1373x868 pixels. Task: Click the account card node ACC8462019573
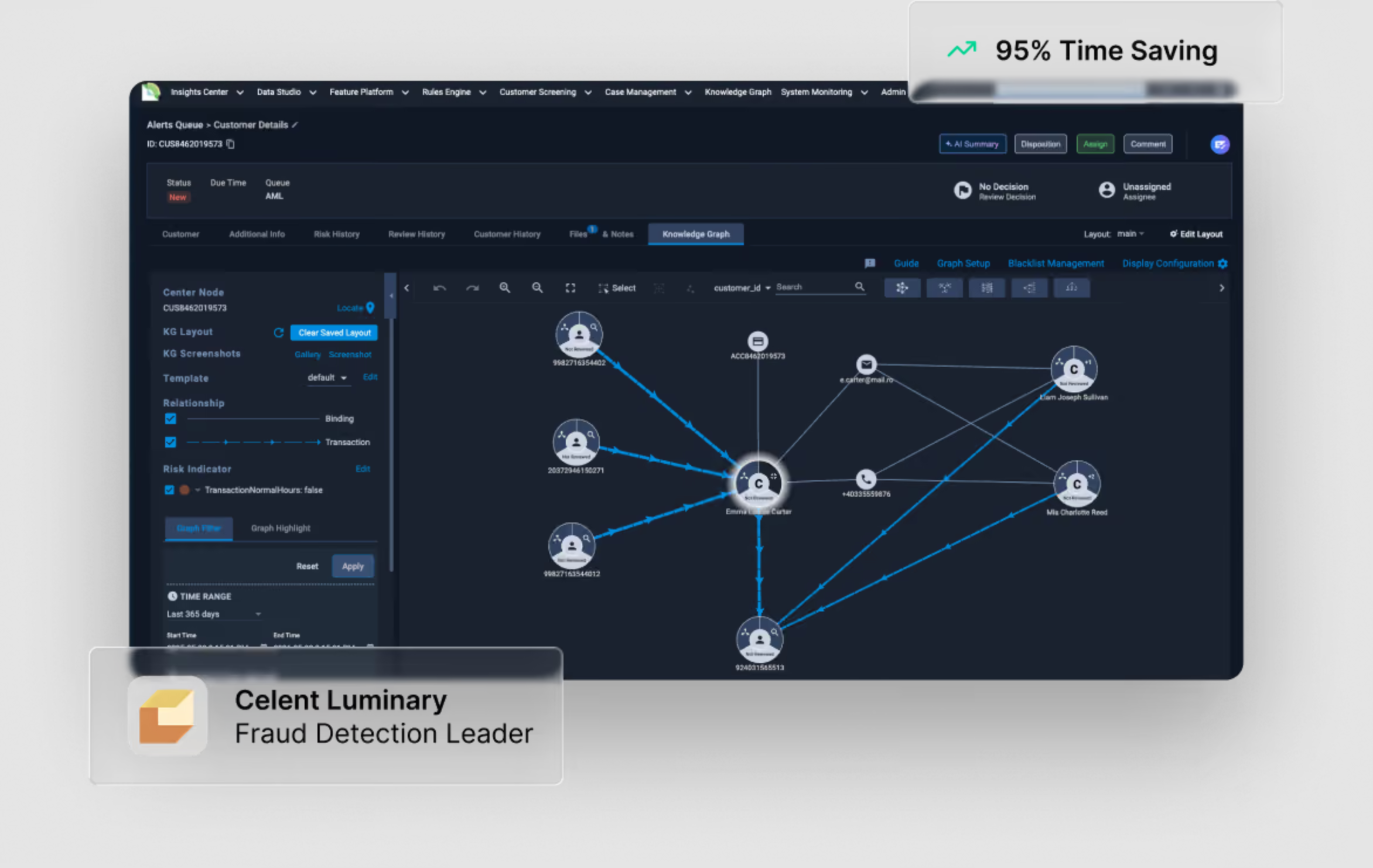(758, 342)
